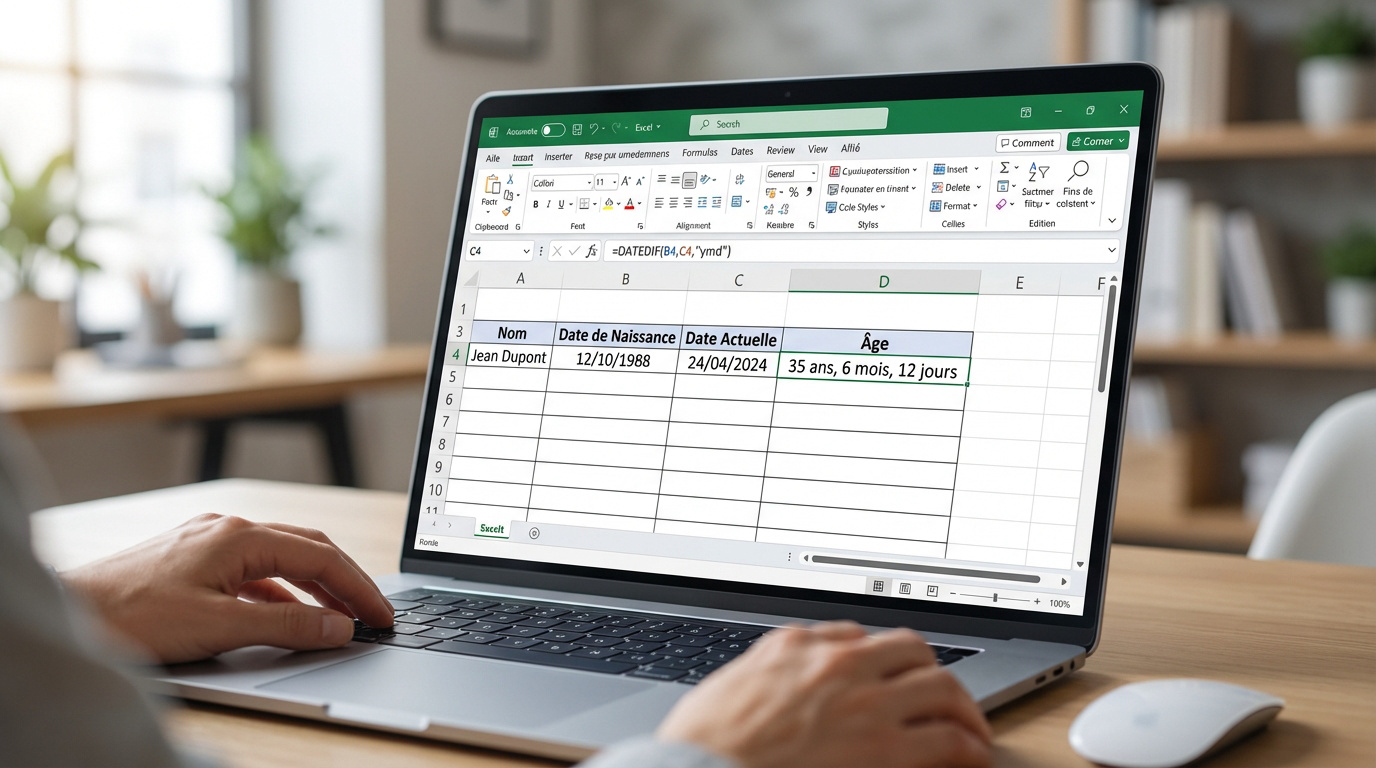This screenshot has width=1376, height=768.
Task: Apply the red font color icon
Action: (629, 203)
